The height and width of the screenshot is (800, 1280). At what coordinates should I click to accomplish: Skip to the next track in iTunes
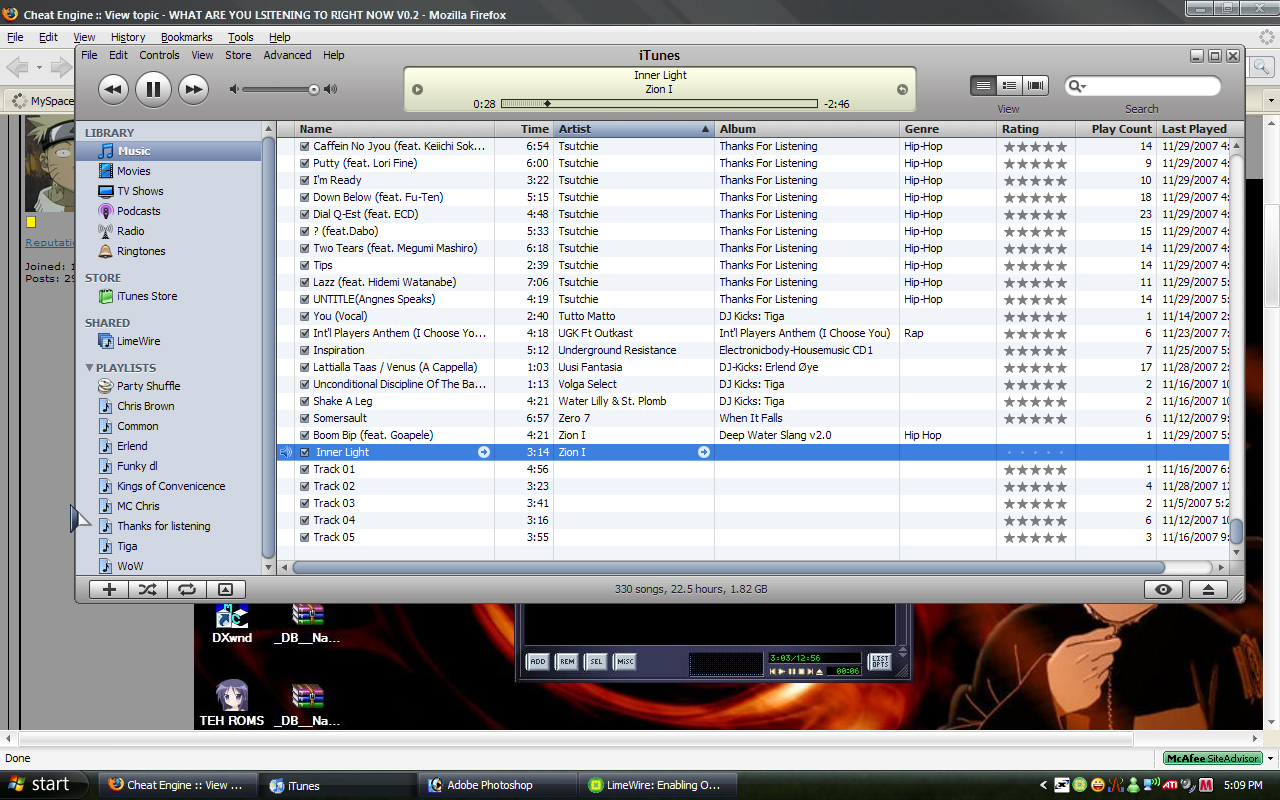pyautogui.click(x=193, y=89)
